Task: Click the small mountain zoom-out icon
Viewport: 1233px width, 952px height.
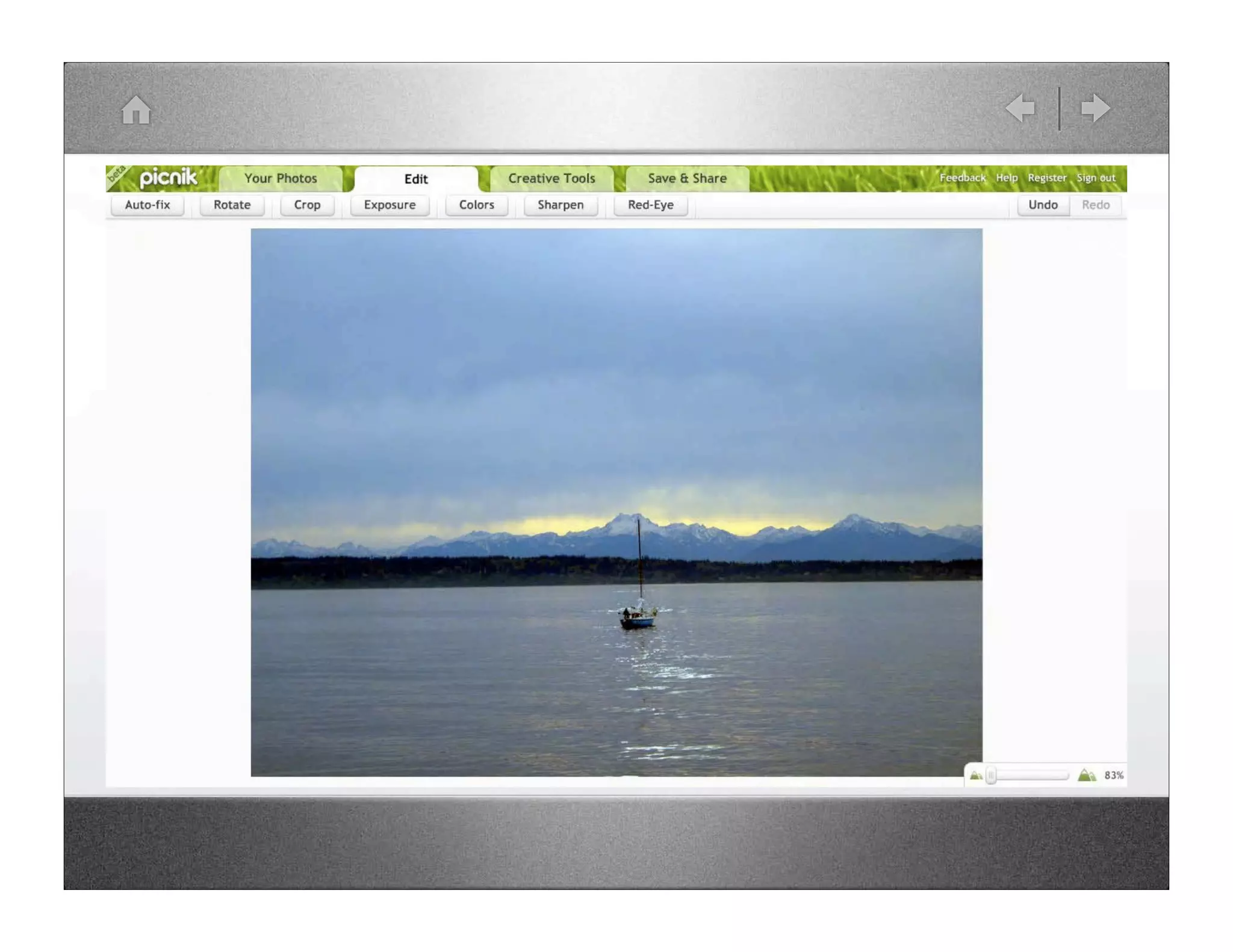Action: coord(976,776)
